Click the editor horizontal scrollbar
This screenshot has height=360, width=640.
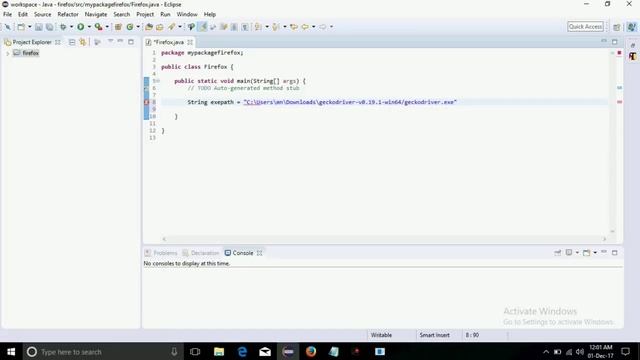(384, 239)
